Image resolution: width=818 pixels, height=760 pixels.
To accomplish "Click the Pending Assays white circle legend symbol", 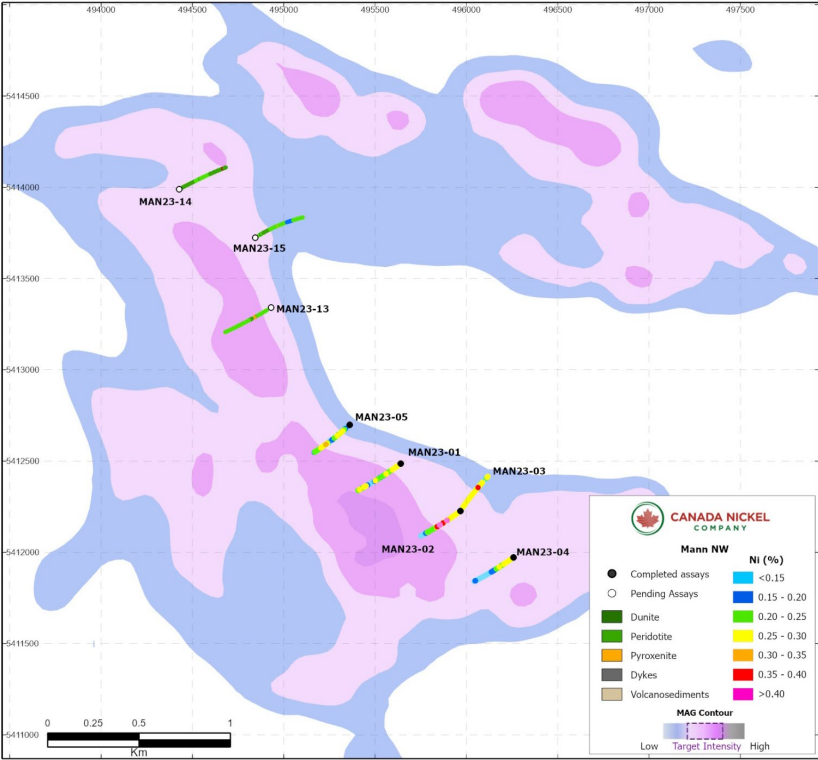I will [x=609, y=594].
